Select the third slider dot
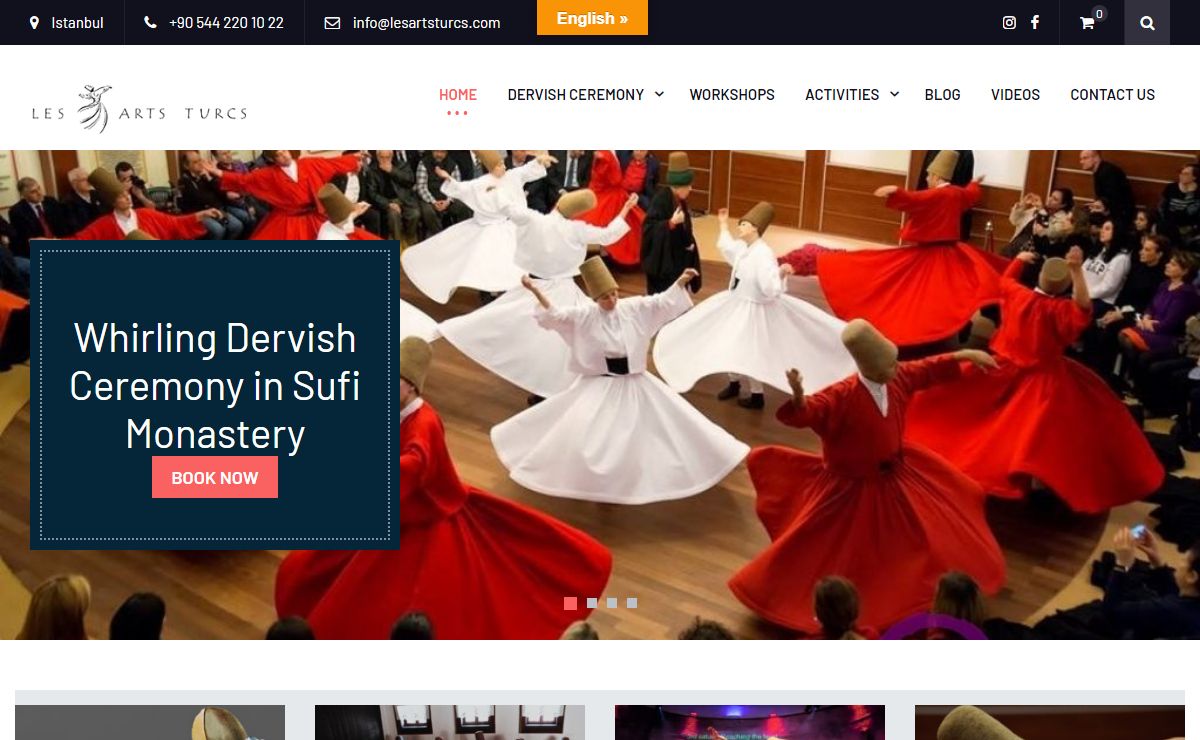The image size is (1200, 740). pos(612,603)
